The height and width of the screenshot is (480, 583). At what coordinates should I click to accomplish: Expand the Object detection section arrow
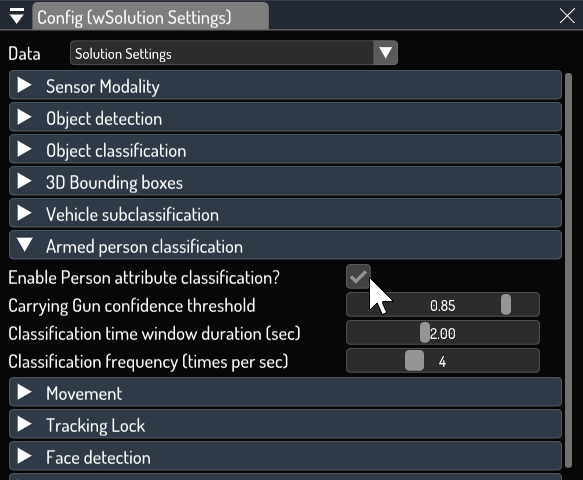(25, 117)
